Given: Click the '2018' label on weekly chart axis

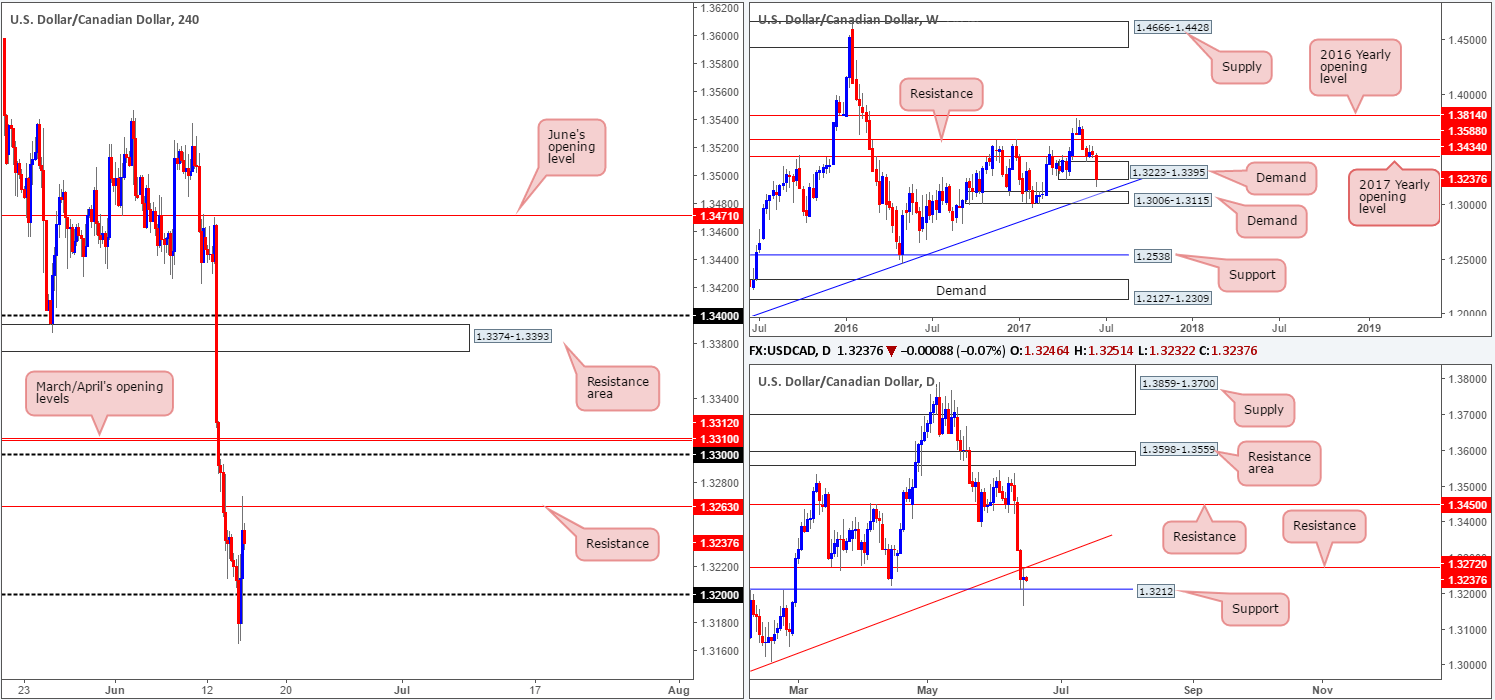Looking at the screenshot, I should 1192,326.
